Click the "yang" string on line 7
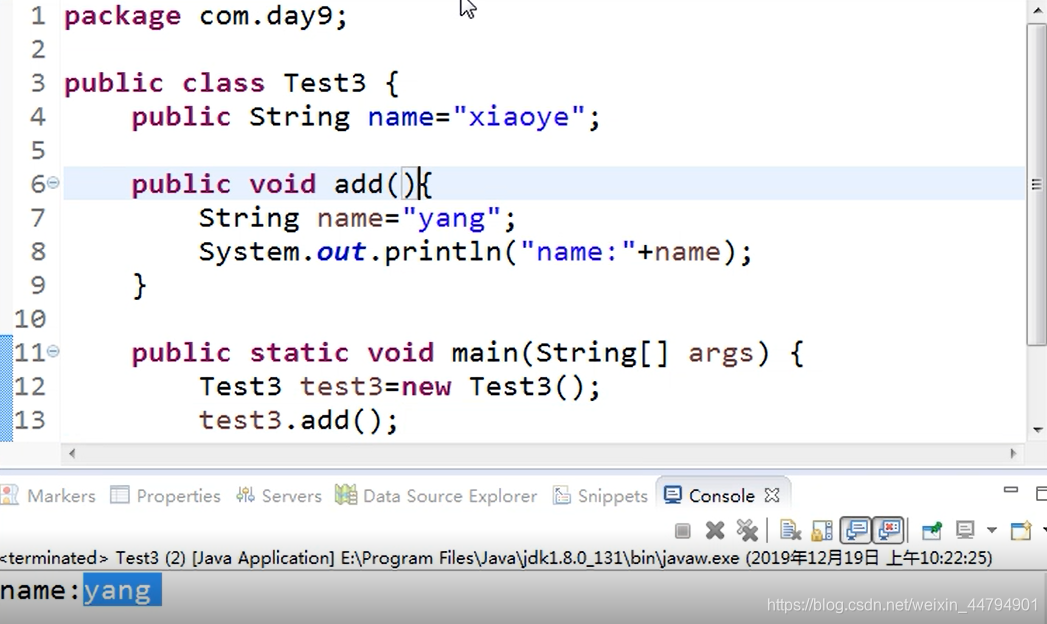Screen dimensions: 1047x624 click(x=451, y=219)
